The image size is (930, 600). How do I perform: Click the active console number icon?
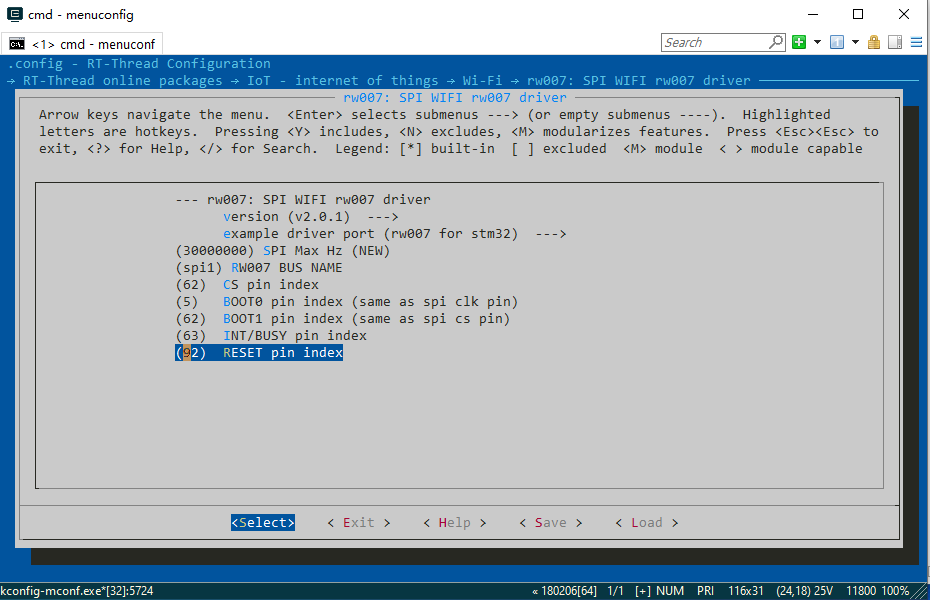[x=837, y=42]
